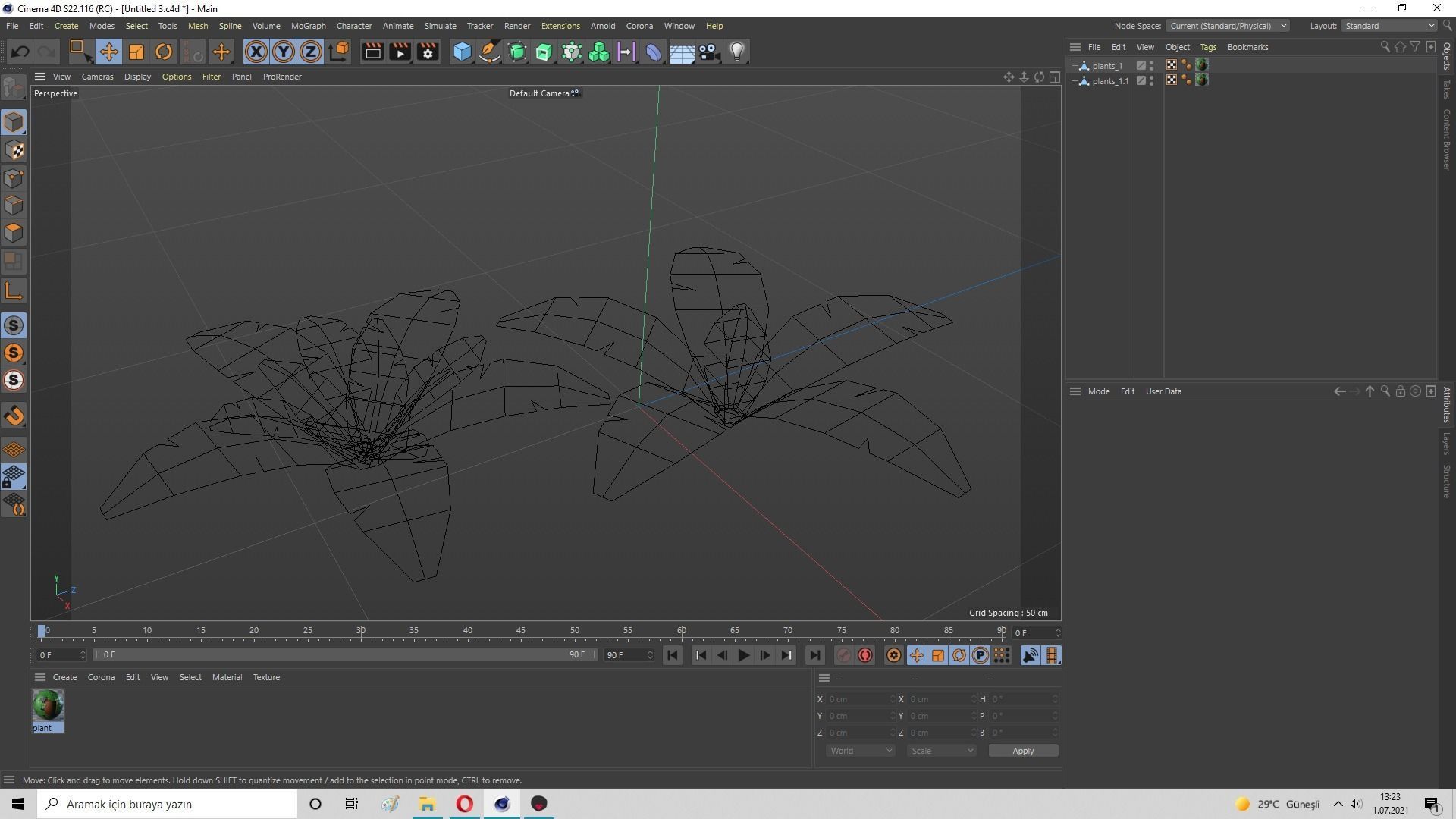This screenshot has width=1456, height=819.
Task: Click the Apply button
Action: click(1023, 751)
